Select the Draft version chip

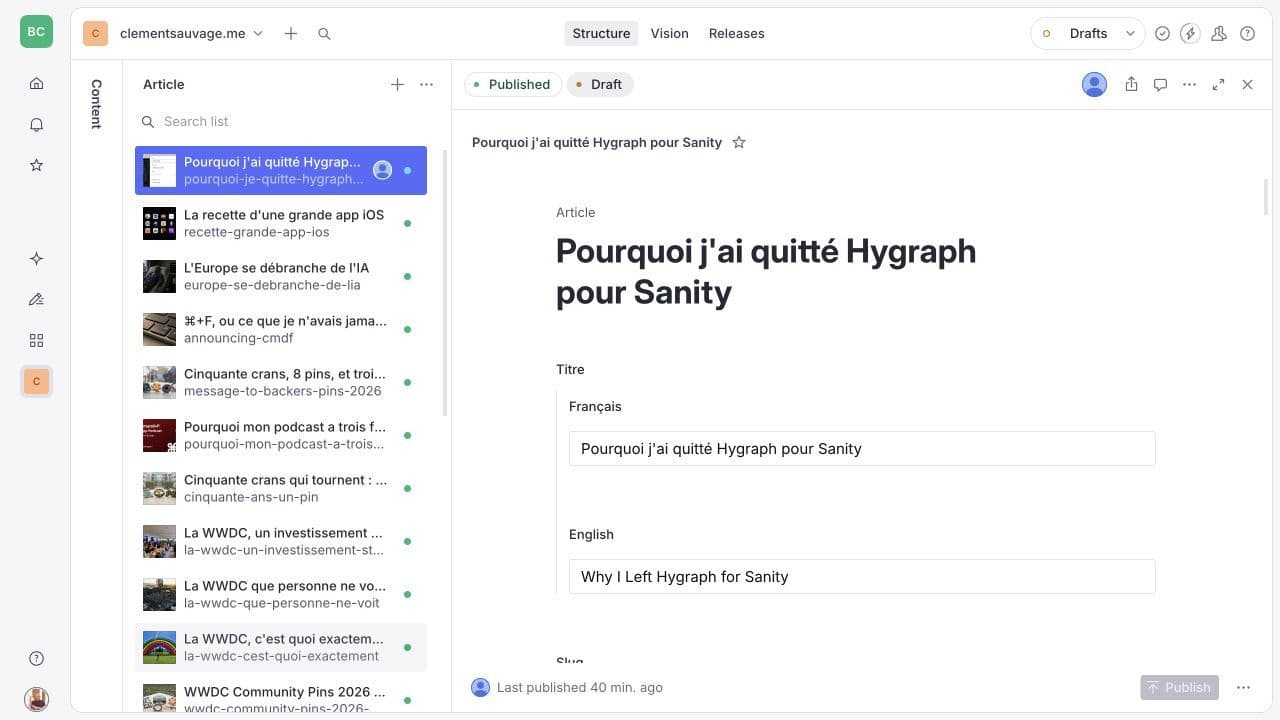[x=599, y=84]
